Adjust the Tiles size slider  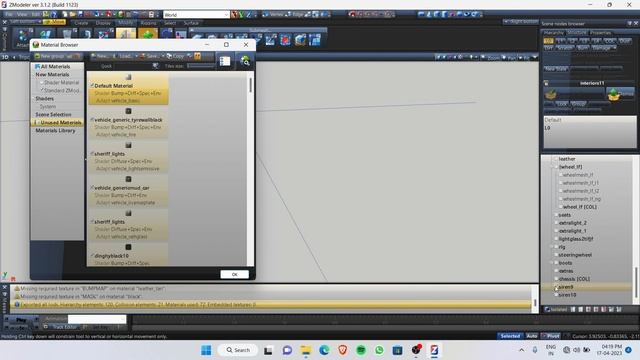point(200,66)
